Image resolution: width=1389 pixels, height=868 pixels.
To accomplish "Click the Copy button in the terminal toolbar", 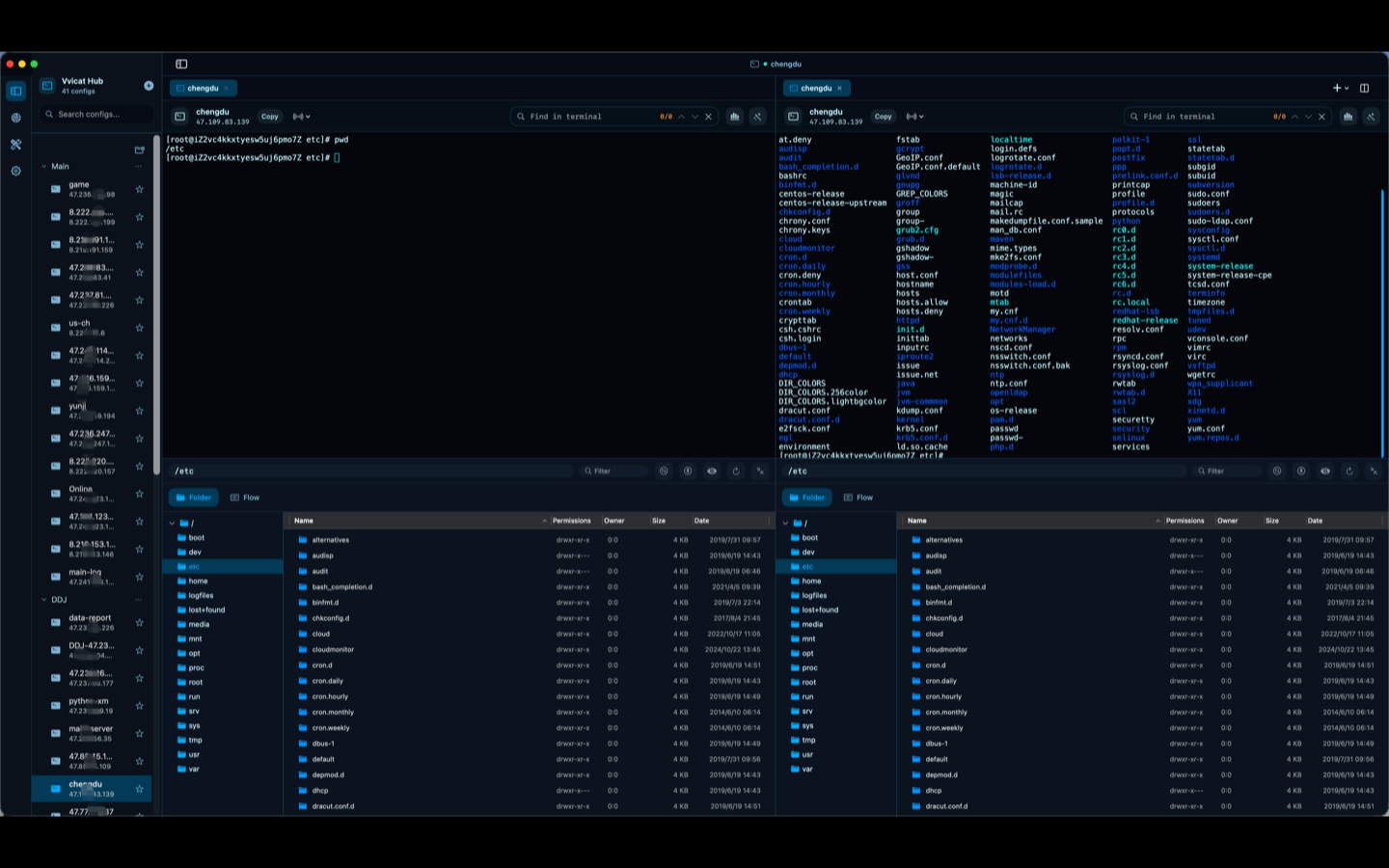I will (270, 117).
